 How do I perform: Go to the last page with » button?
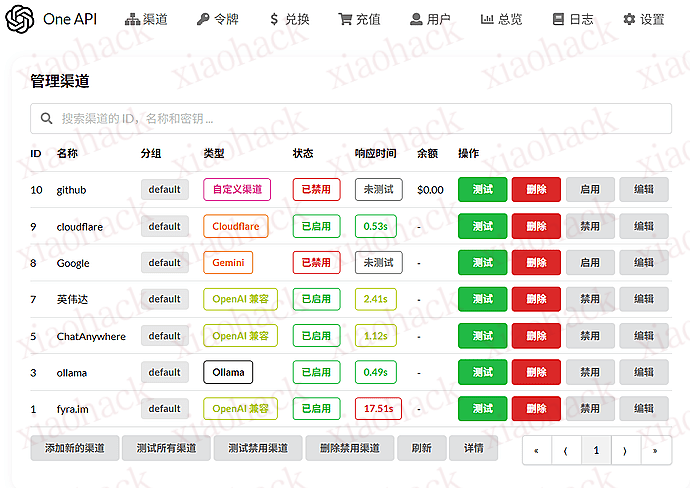[655, 451]
